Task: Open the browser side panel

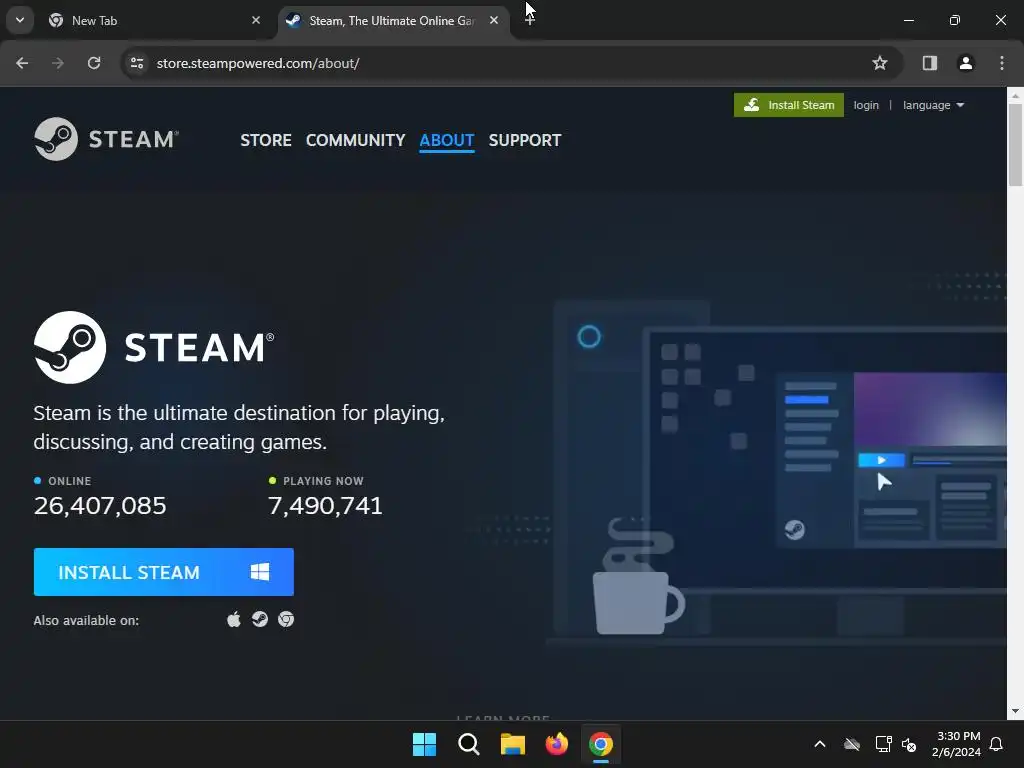Action: click(930, 63)
